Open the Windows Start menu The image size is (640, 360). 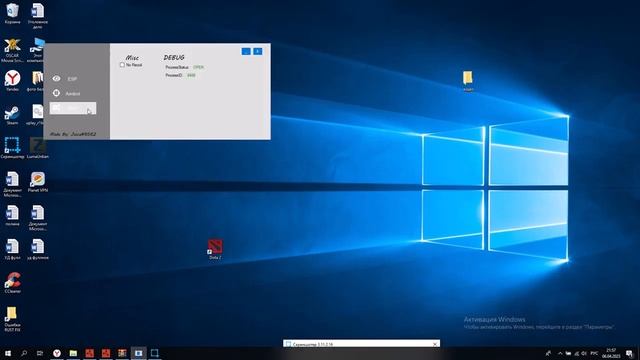tap(8, 353)
